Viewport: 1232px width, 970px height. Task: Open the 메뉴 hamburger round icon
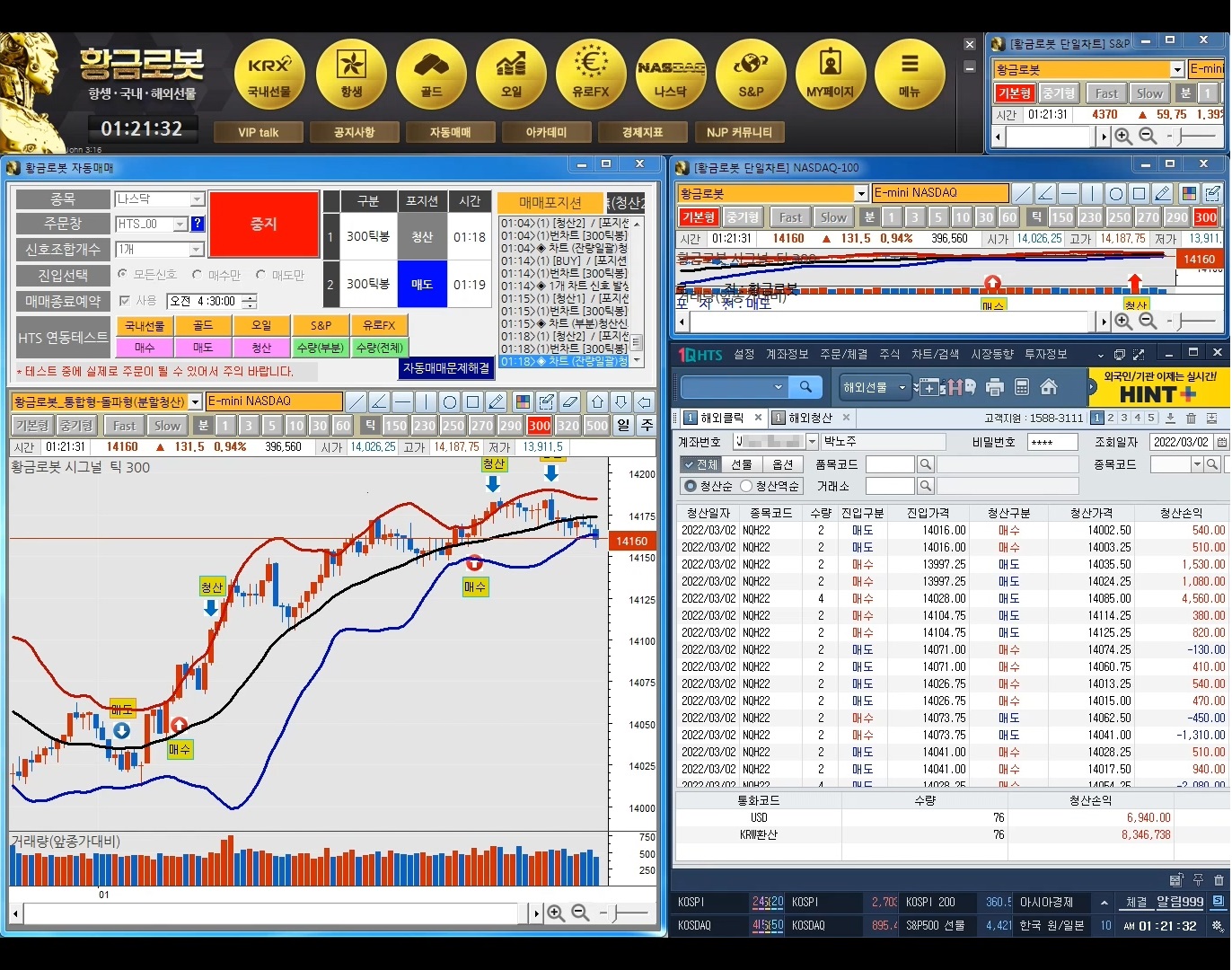(910, 75)
